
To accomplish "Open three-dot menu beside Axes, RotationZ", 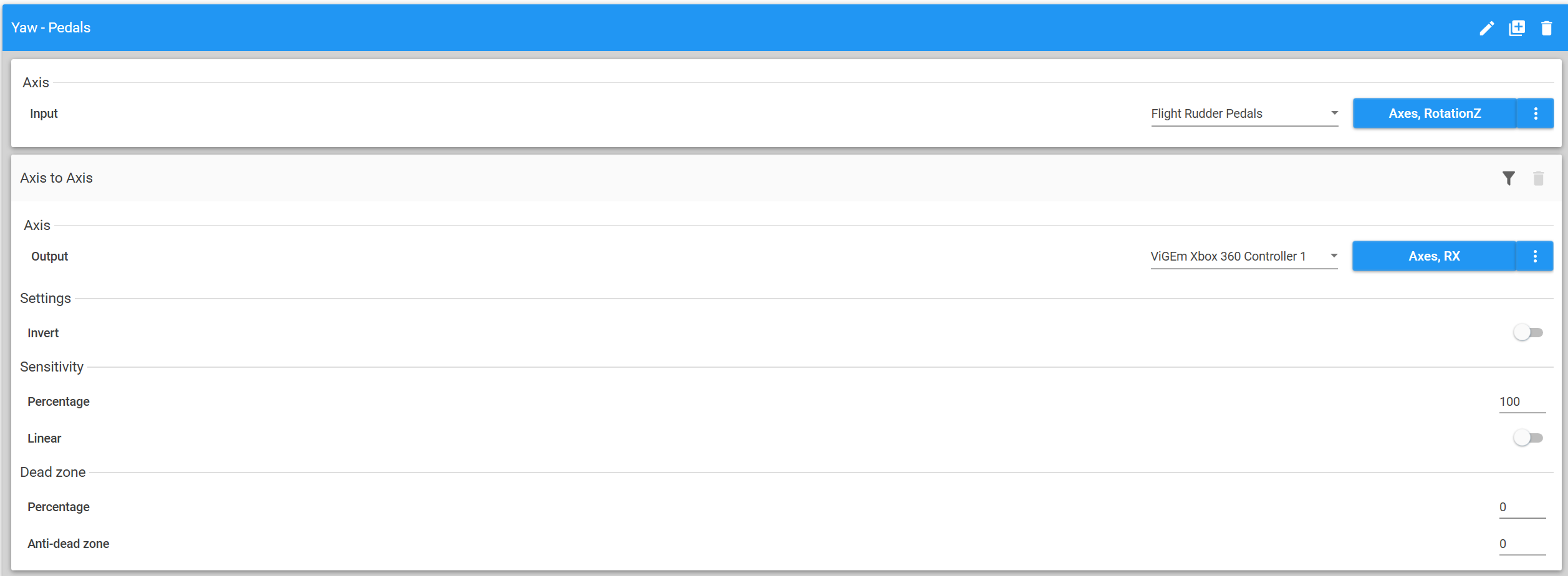I will pyautogui.click(x=1536, y=113).
